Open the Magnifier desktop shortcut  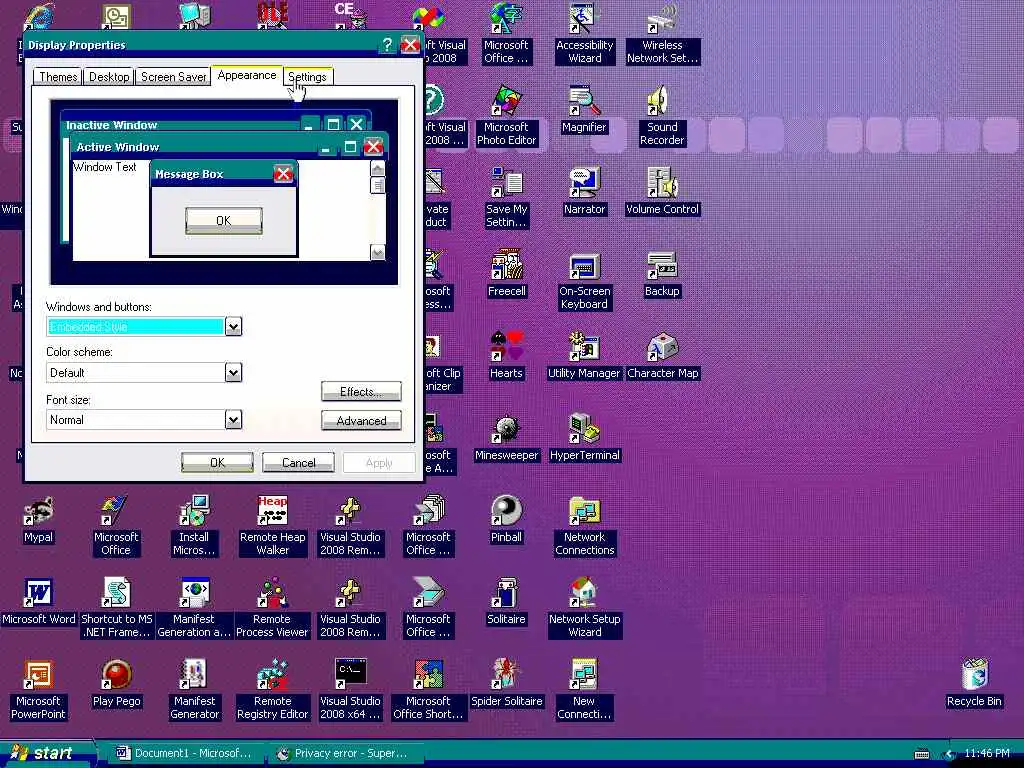coord(584,110)
